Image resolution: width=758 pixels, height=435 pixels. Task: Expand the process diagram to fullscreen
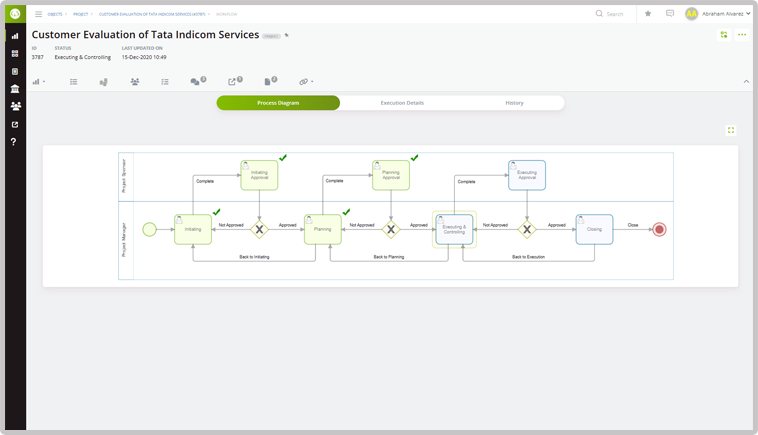coord(730,130)
